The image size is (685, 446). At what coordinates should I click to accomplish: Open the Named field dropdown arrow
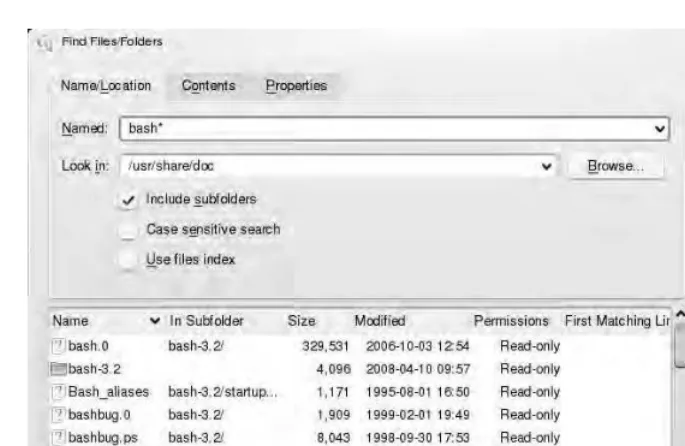point(659,128)
